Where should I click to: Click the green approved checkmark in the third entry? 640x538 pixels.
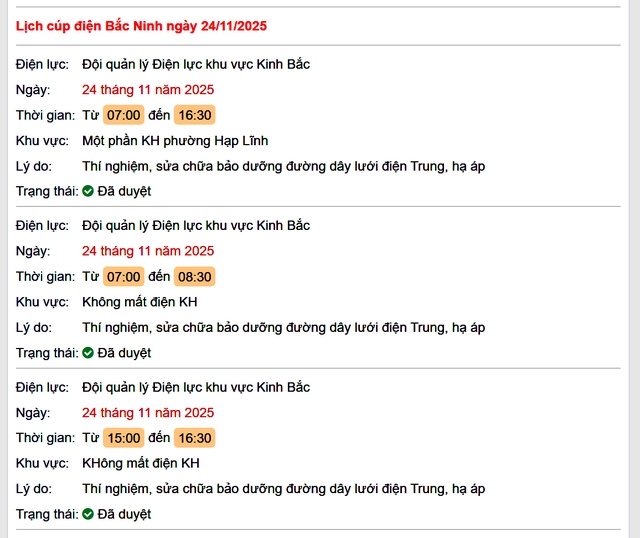pyautogui.click(x=88, y=514)
